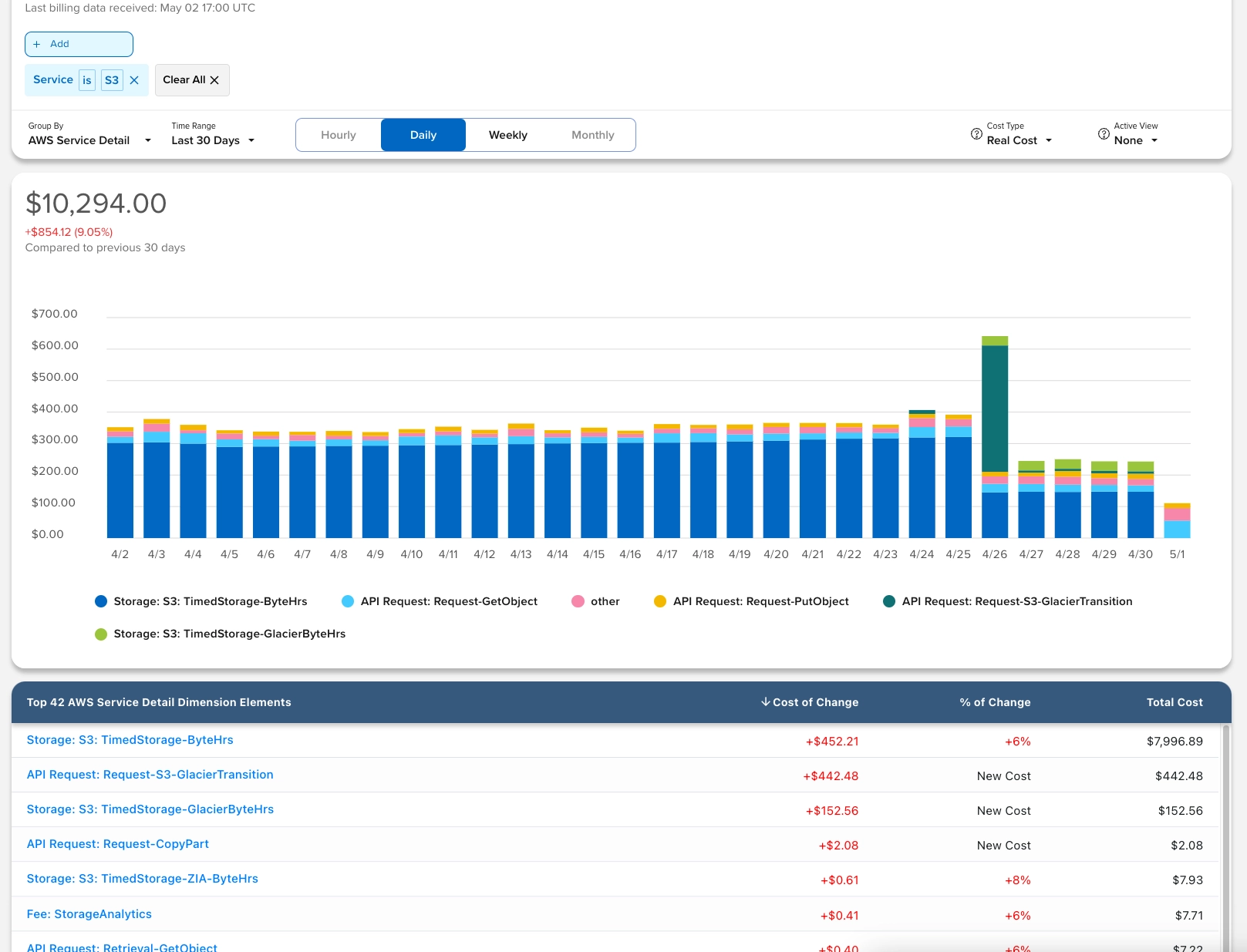Toggle the Request-PutObject legend item
The width and height of the screenshot is (1247, 952).
751,601
